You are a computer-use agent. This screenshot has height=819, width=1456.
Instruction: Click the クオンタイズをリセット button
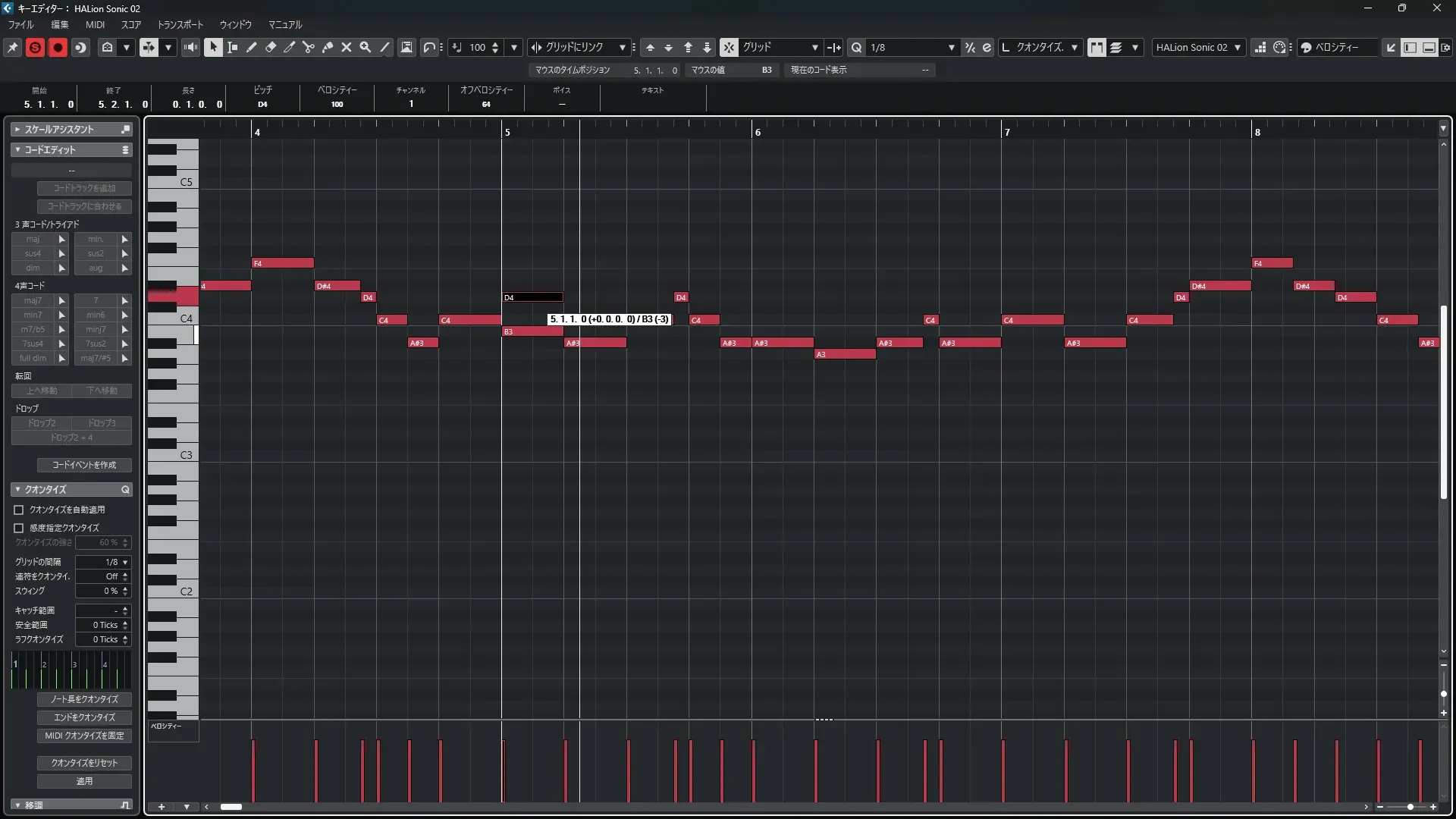84,763
